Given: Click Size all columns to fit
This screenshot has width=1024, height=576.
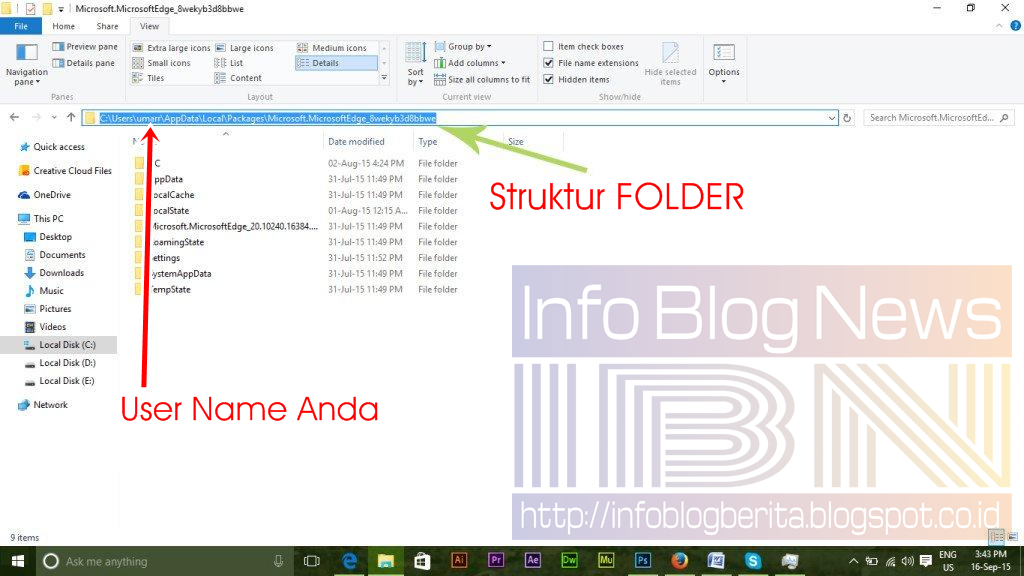Looking at the screenshot, I should tap(482, 80).
